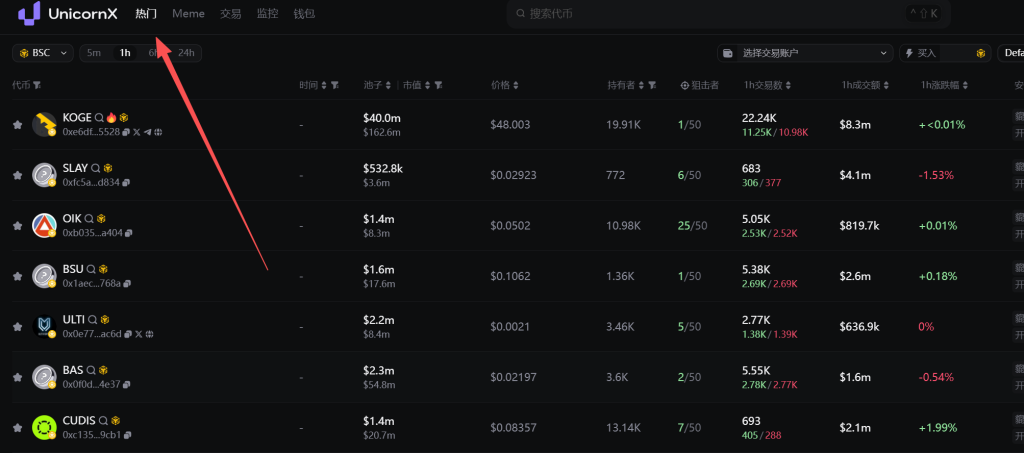Screen dimensions: 1024x453
Task: Toggle favorite star for BAS
Action: click(x=17, y=377)
